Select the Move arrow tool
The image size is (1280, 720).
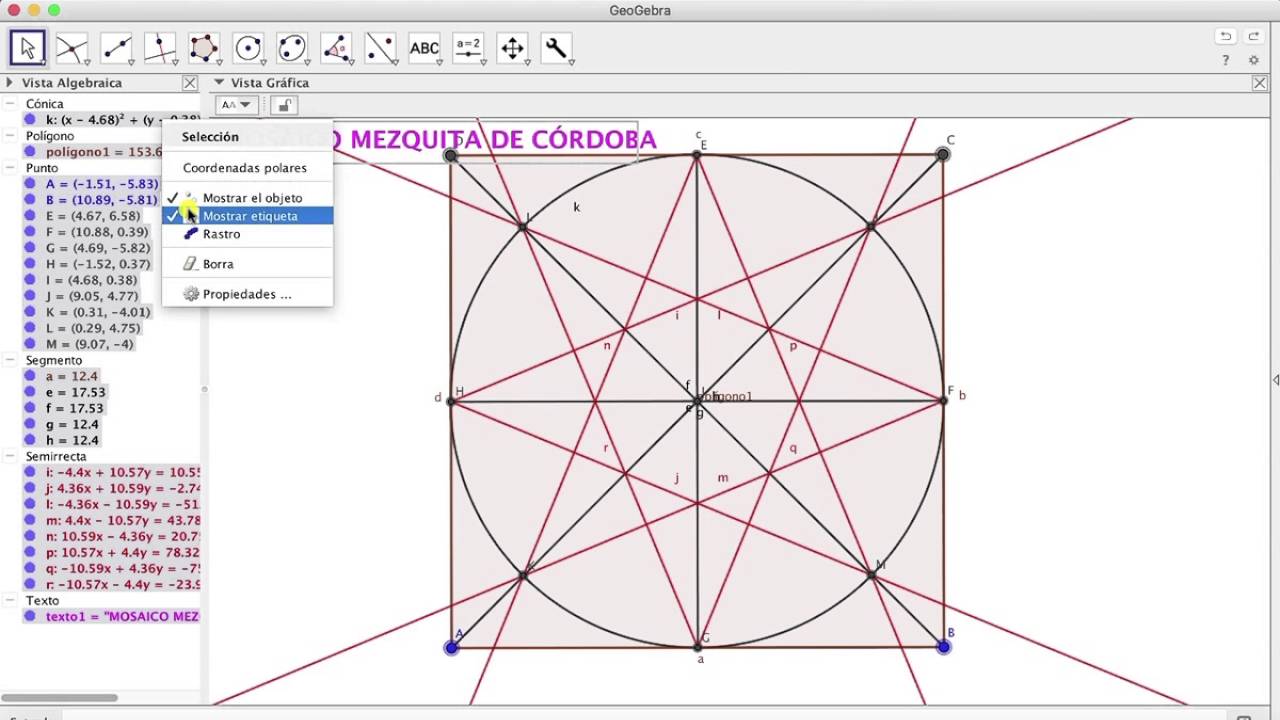pos(28,47)
